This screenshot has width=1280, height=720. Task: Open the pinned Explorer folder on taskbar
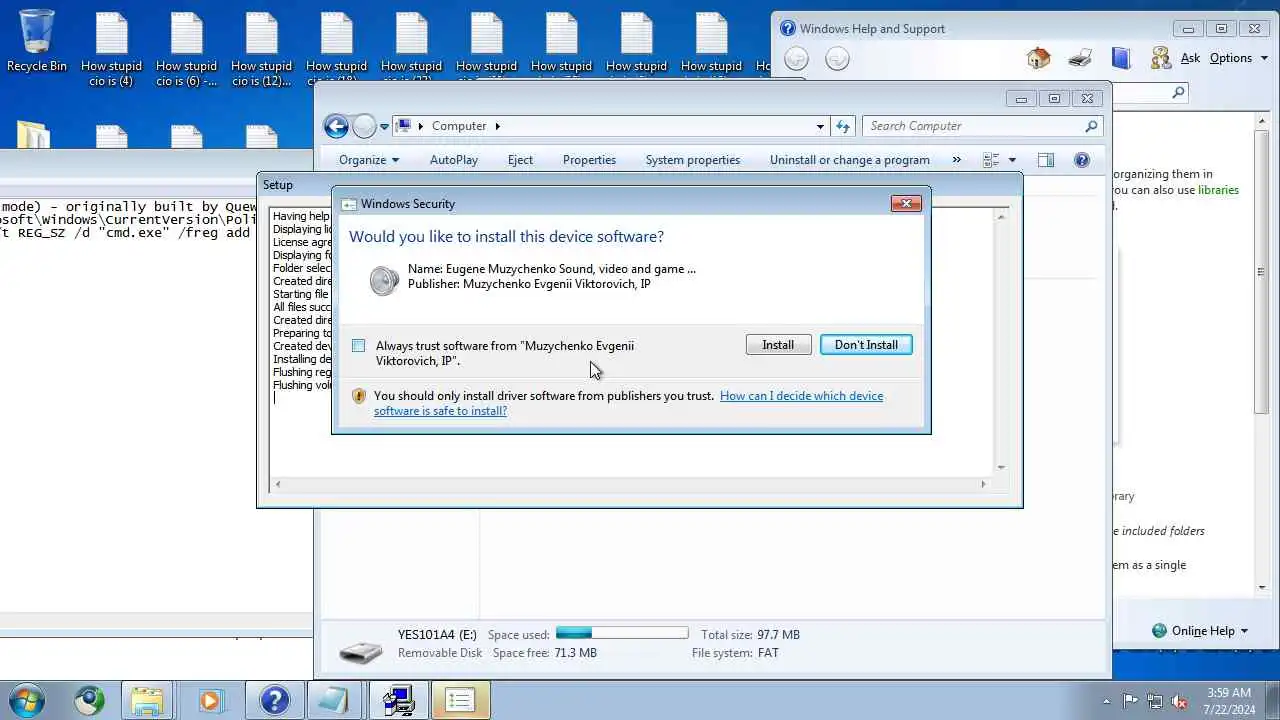(x=147, y=700)
